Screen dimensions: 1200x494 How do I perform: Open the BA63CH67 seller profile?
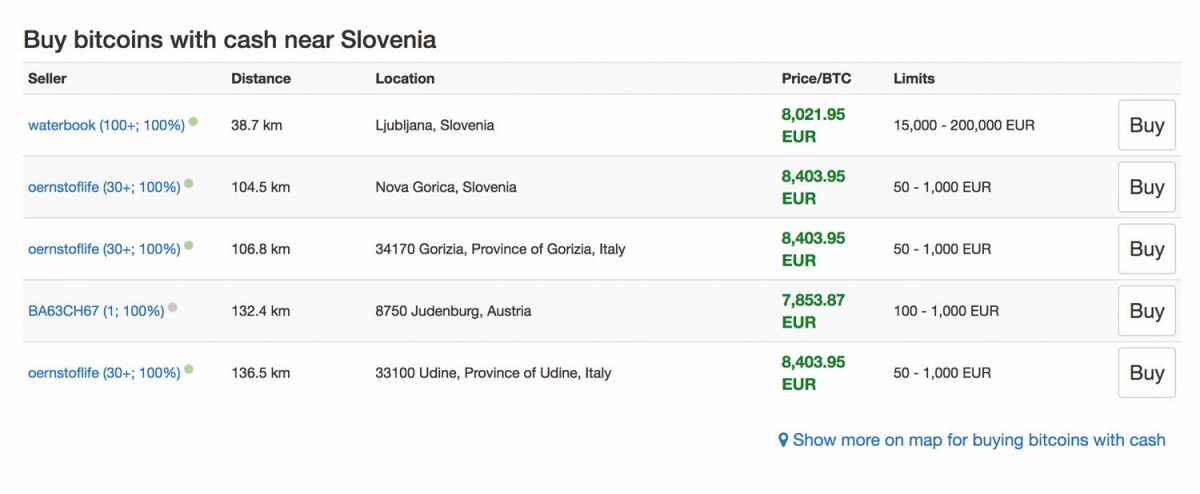pos(96,312)
